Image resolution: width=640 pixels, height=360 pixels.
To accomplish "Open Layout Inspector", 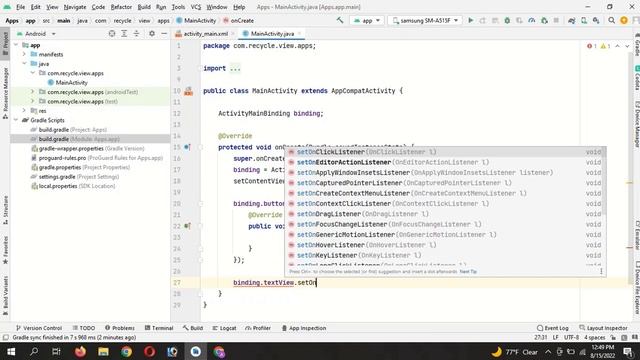I will [x=603, y=328].
